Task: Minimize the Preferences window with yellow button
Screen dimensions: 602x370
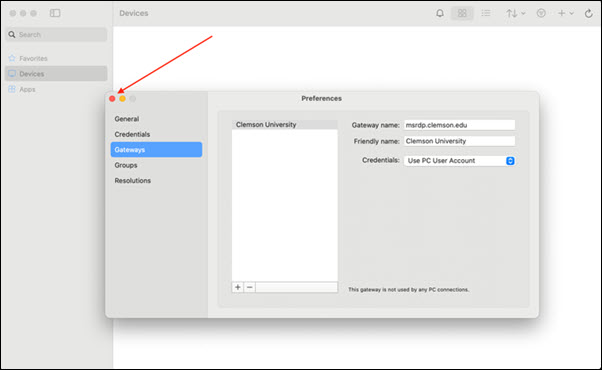Action: coord(122,99)
